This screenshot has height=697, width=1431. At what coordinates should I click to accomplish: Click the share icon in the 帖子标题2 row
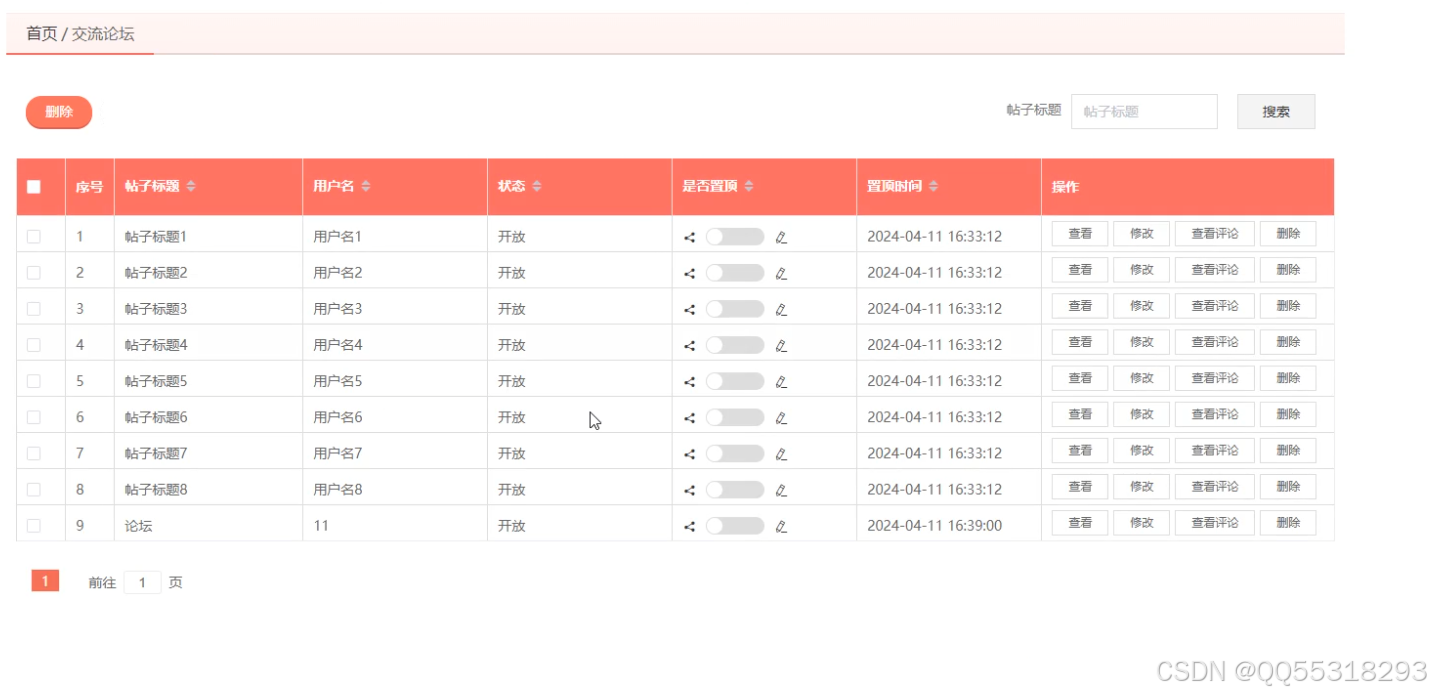tap(689, 273)
